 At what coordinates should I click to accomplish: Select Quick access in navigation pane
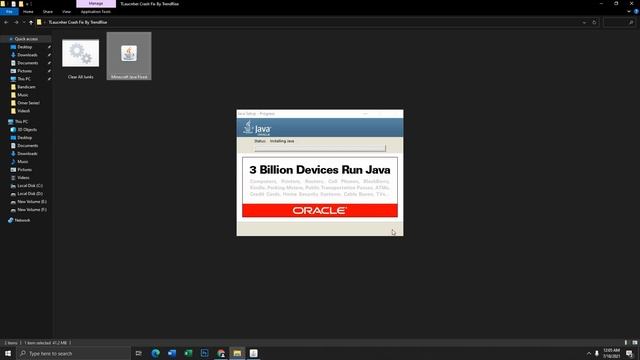coord(26,39)
